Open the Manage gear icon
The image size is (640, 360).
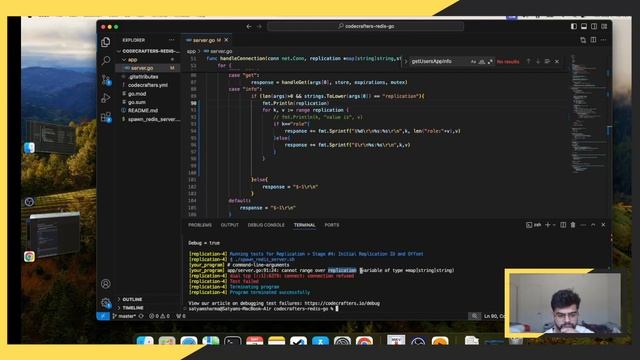click(106, 303)
